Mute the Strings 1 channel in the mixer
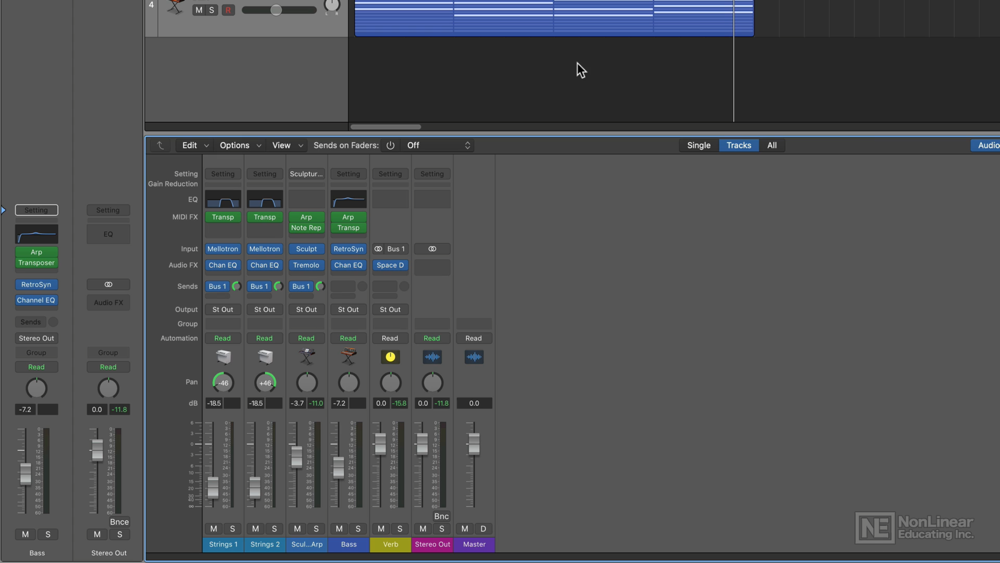 [213, 529]
